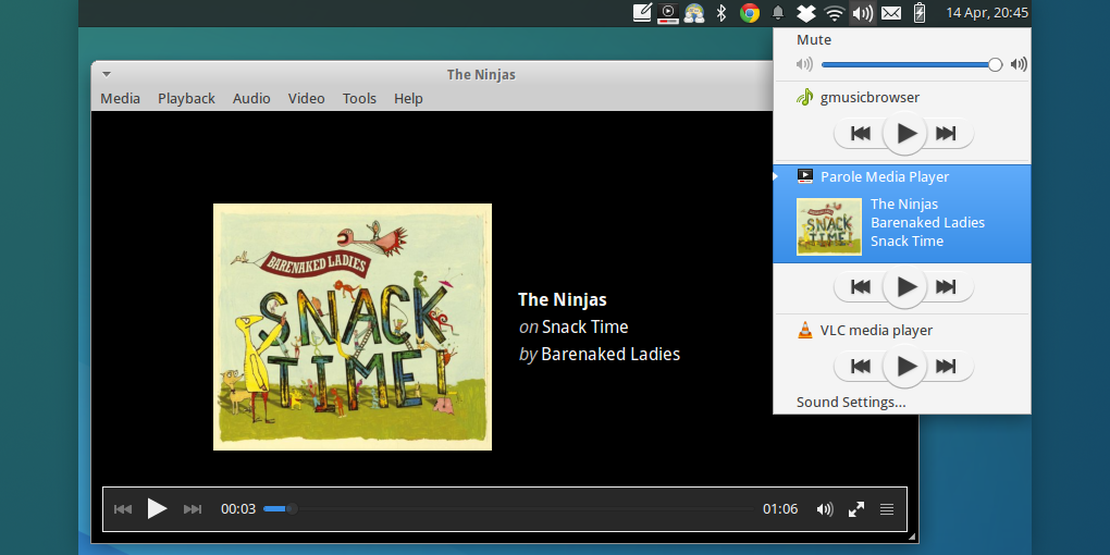Click the 'on Snack Time' line in the player
1110x555 pixels.
pyautogui.click(x=573, y=327)
